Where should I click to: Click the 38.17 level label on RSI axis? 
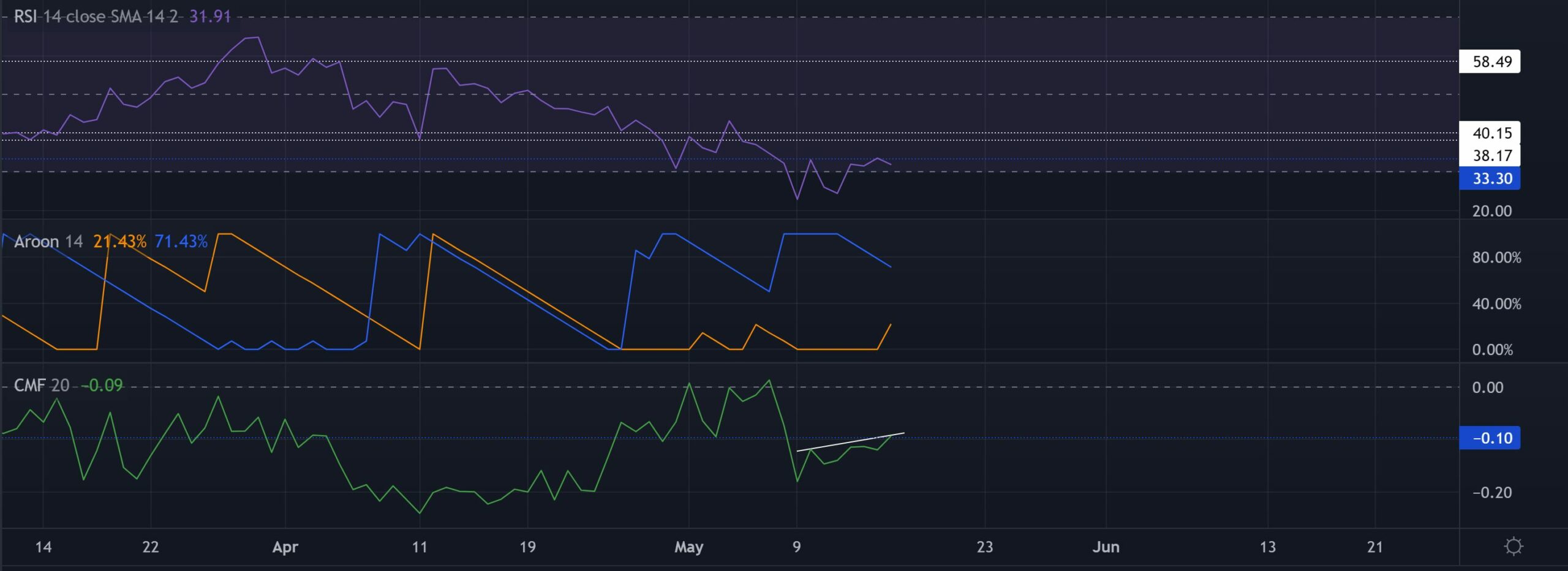[1492, 155]
